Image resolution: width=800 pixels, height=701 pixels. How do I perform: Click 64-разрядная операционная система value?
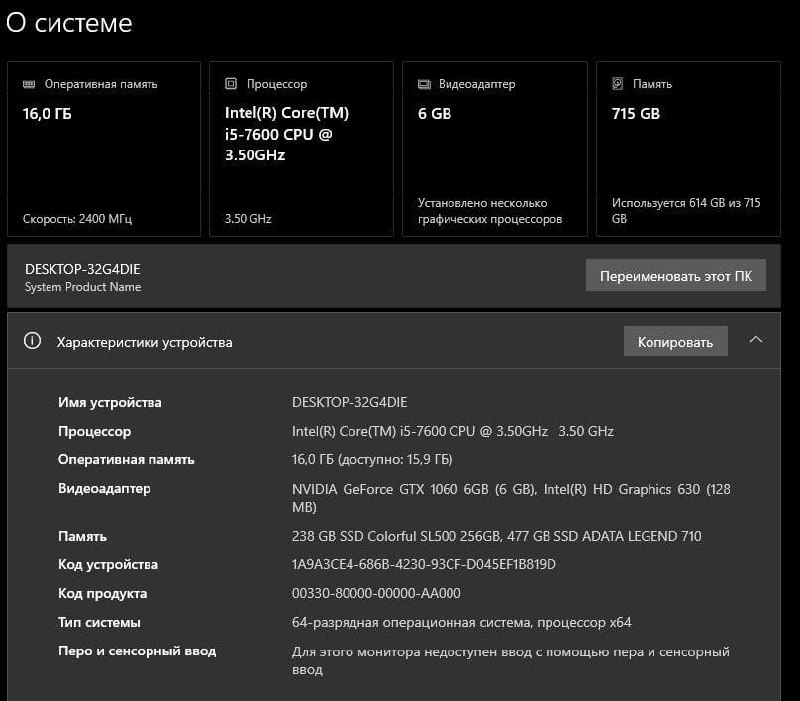(x=462, y=622)
